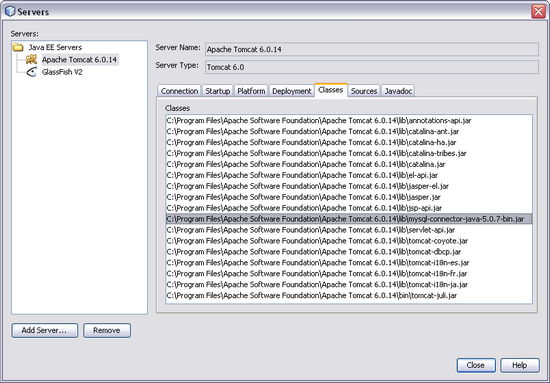Viewport: 550px width, 383px height.
Task: Open the Platform tab
Action: click(251, 91)
